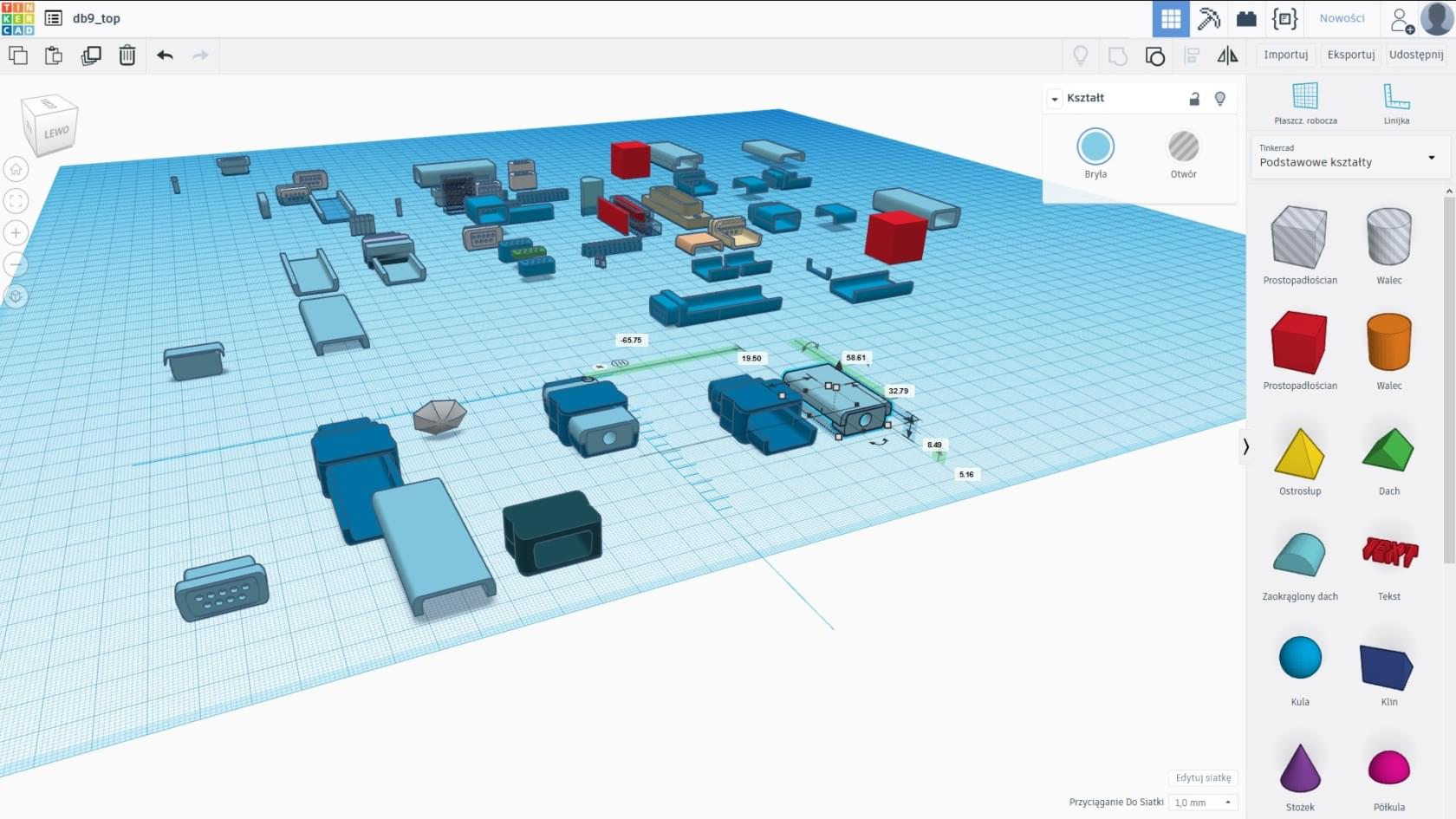Open the Codeblocks braces icon
The image size is (1456, 819).
pyautogui.click(x=1285, y=18)
